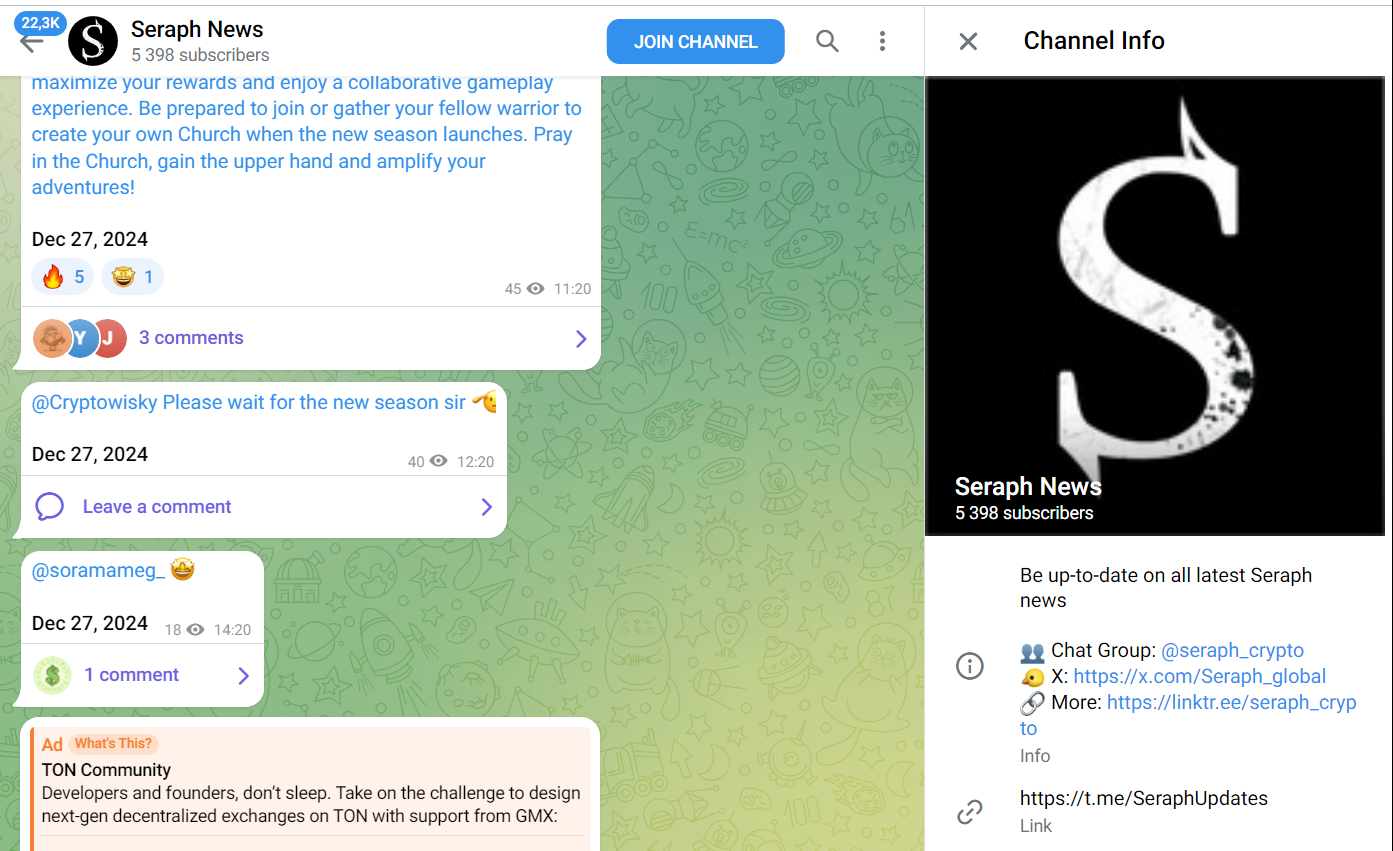
Task: Click the J commenter avatar
Action: [108, 338]
